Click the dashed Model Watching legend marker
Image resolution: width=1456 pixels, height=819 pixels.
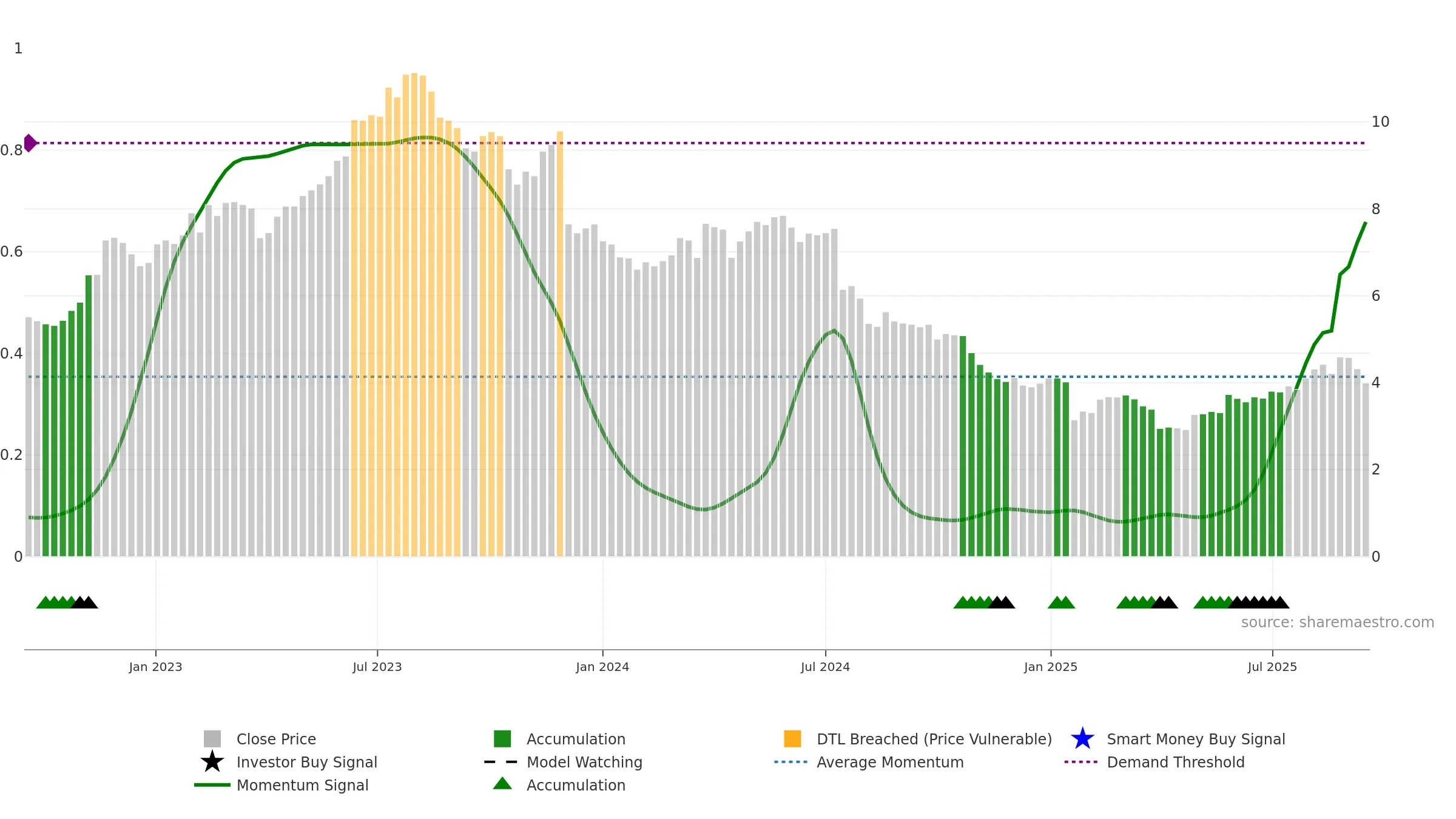coord(501,762)
